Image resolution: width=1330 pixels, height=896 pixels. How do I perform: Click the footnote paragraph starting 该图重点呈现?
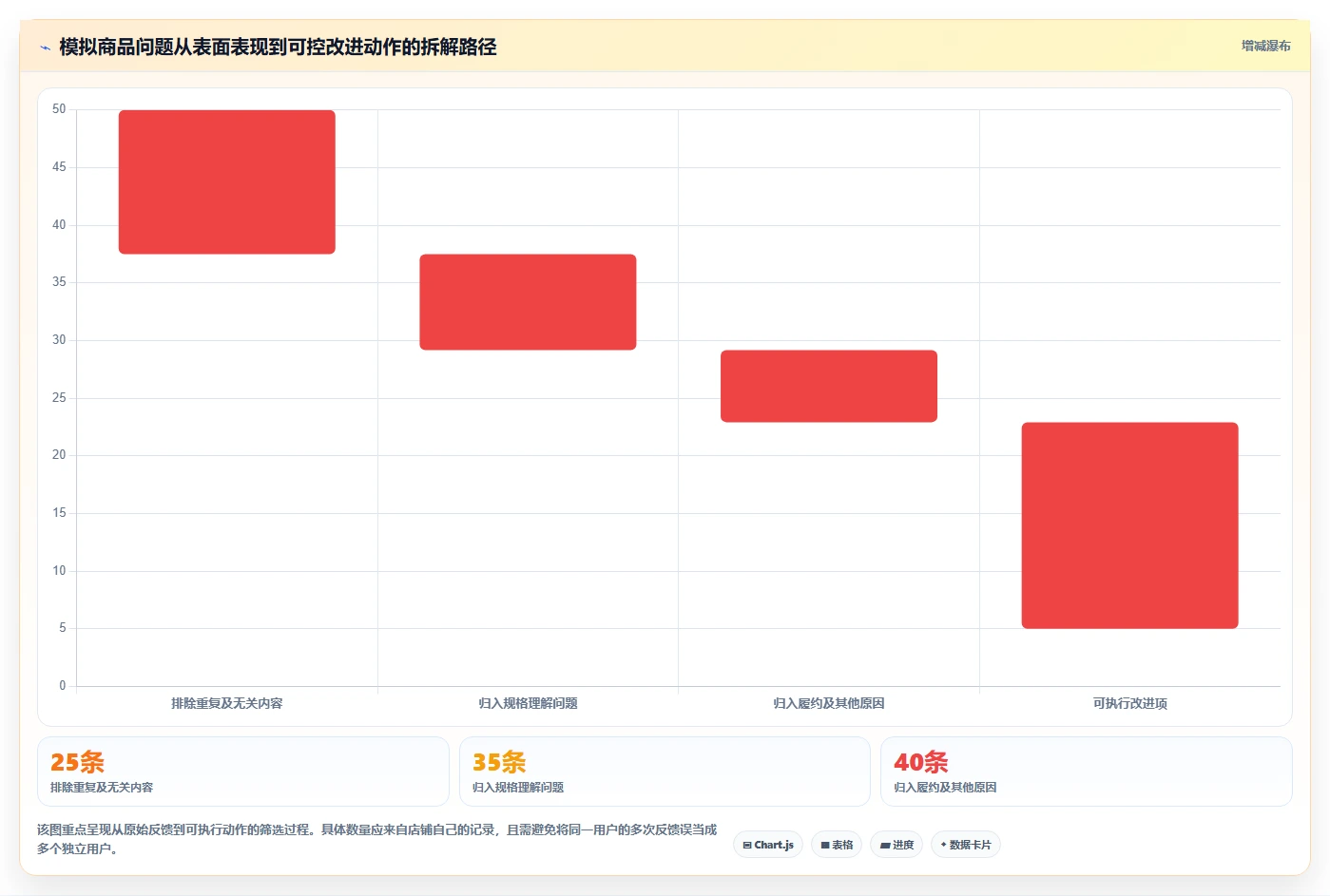tap(377, 839)
